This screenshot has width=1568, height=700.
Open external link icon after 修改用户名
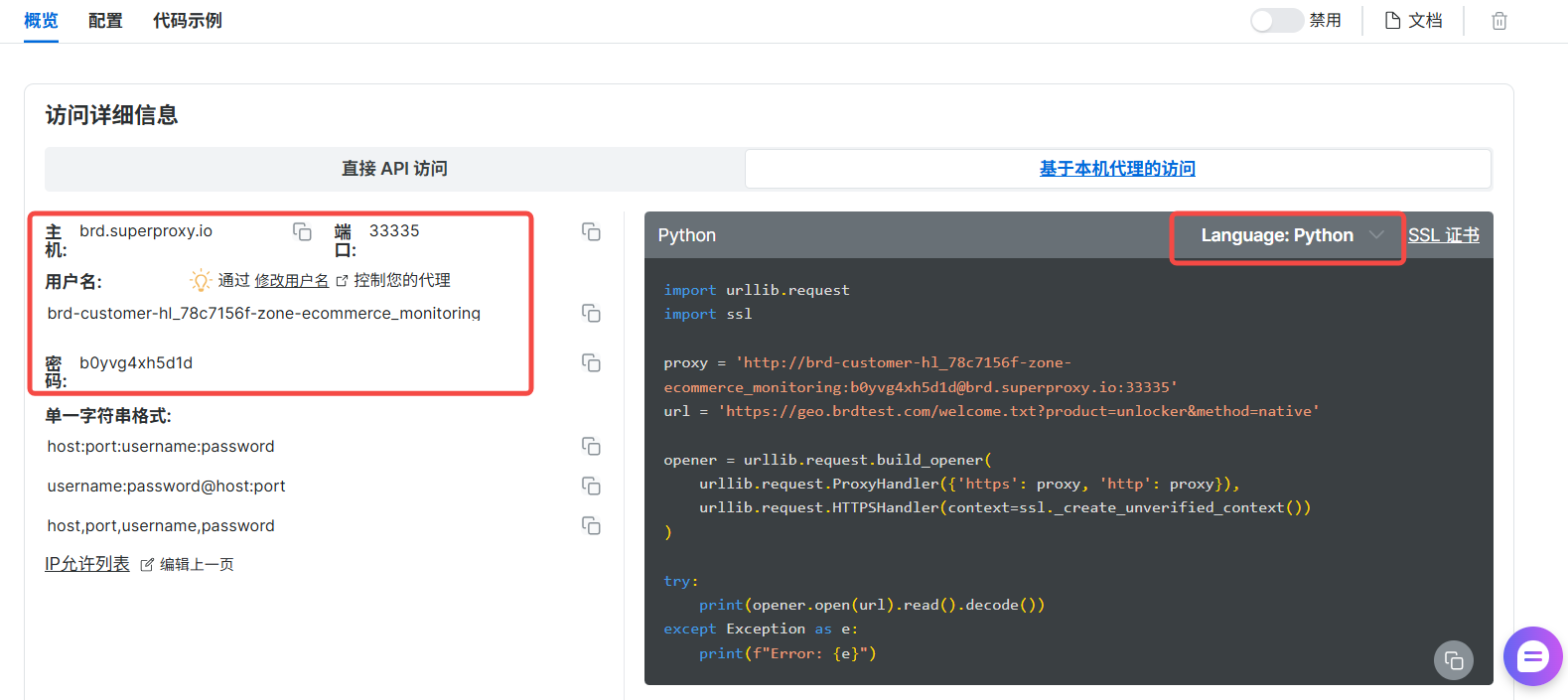pyautogui.click(x=342, y=281)
